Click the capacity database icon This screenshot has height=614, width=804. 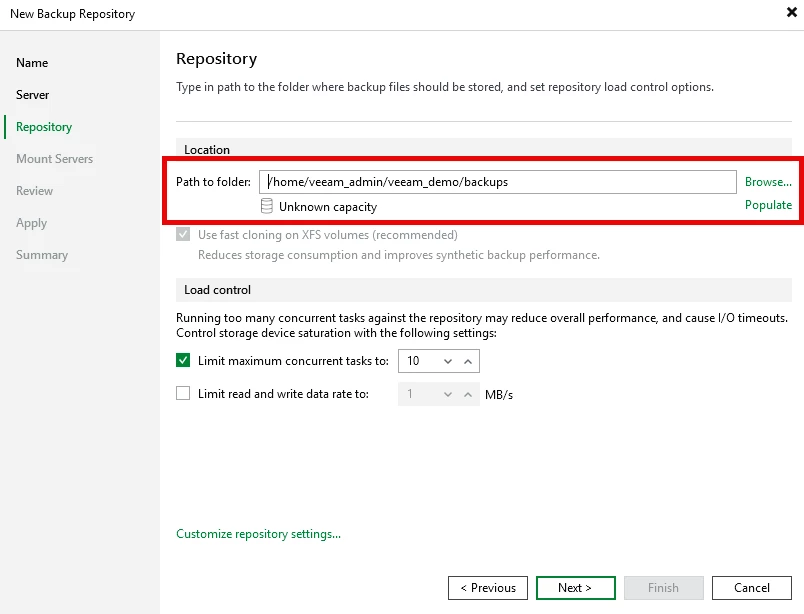coord(267,206)
